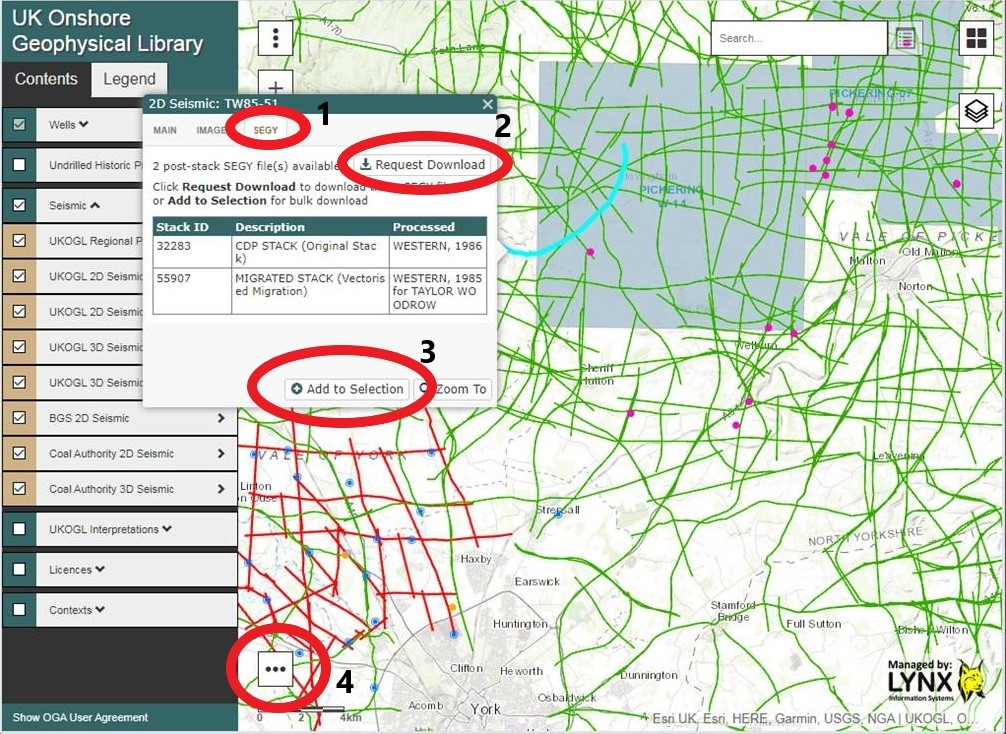The height and width of the screenshot is (734, 1006).
Task: Open the IMAGE tab in the popup
Action: click(210, 130)
